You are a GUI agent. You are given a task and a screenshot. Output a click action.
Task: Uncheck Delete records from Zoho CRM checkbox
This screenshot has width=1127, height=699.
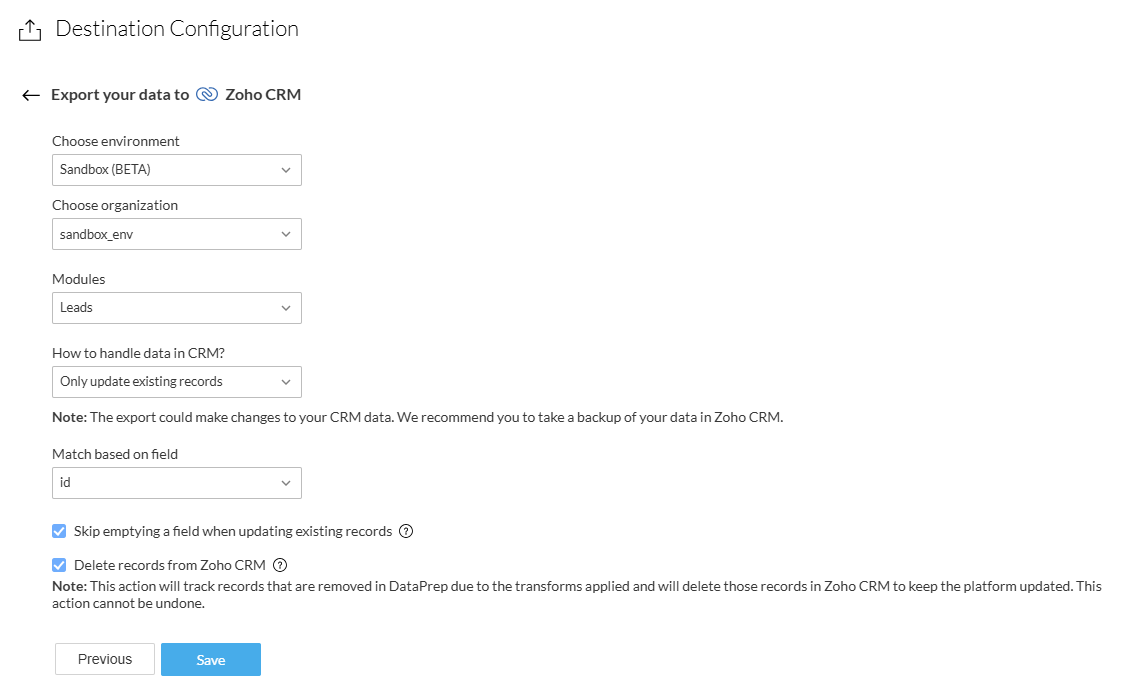coord(60,565)
